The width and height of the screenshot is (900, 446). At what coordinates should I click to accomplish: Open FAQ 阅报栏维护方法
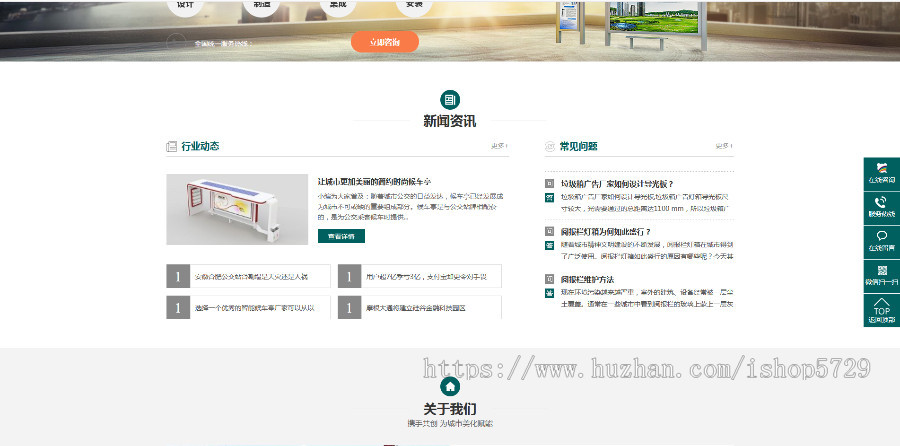tap(587, 280)
